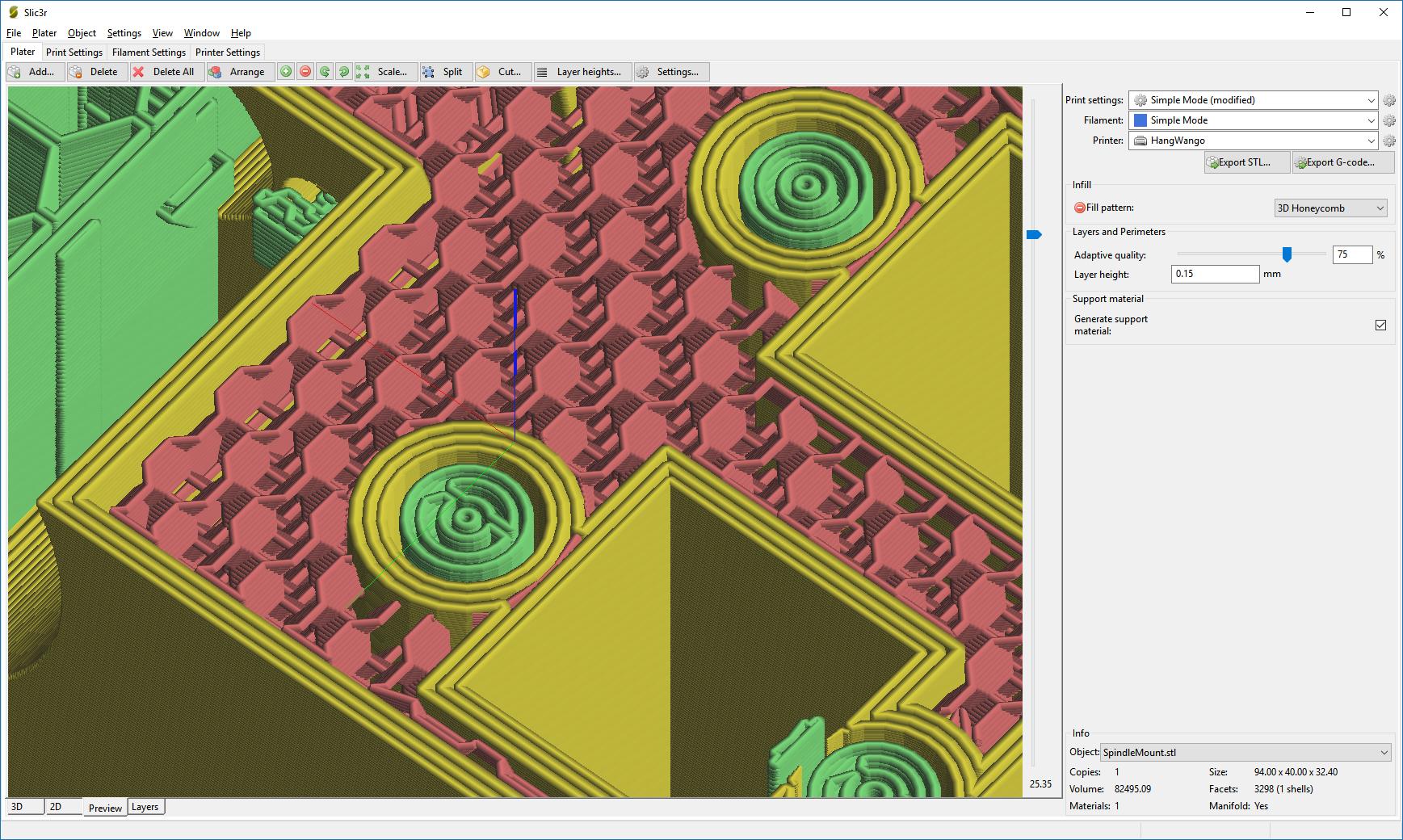Screen dimensions: 1403x840
Task: Click the Split toolbar button
Action: point(447,72)
